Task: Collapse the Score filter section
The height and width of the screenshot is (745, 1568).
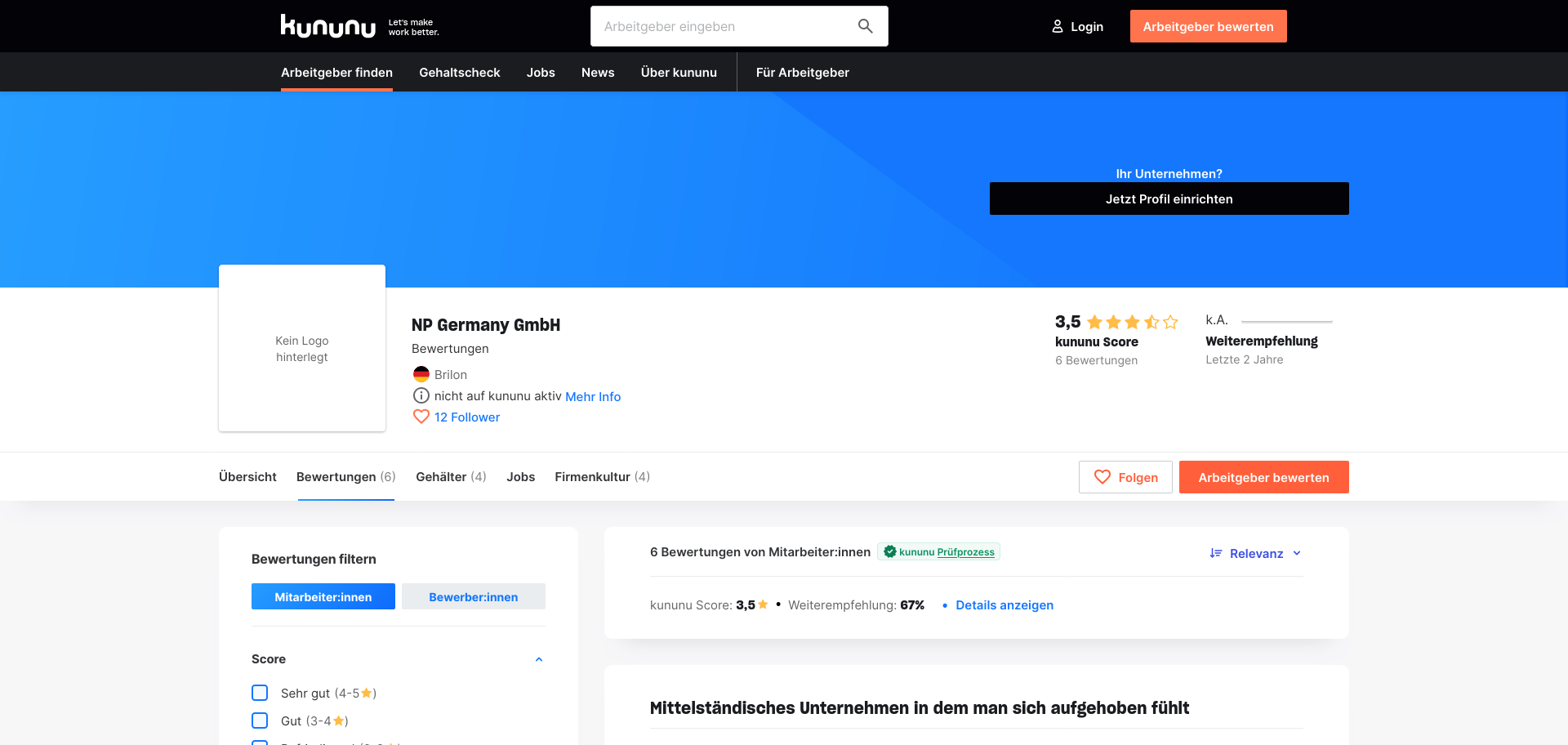Action: pos(539,659)
